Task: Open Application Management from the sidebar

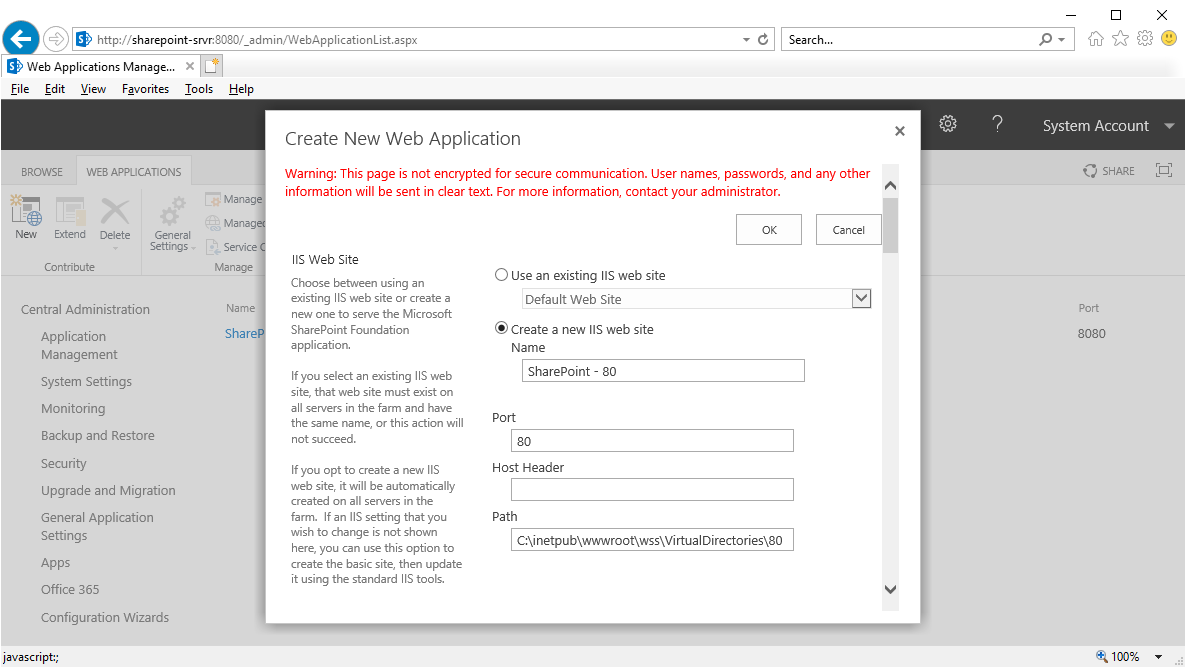Action: [x=79, y=345]
